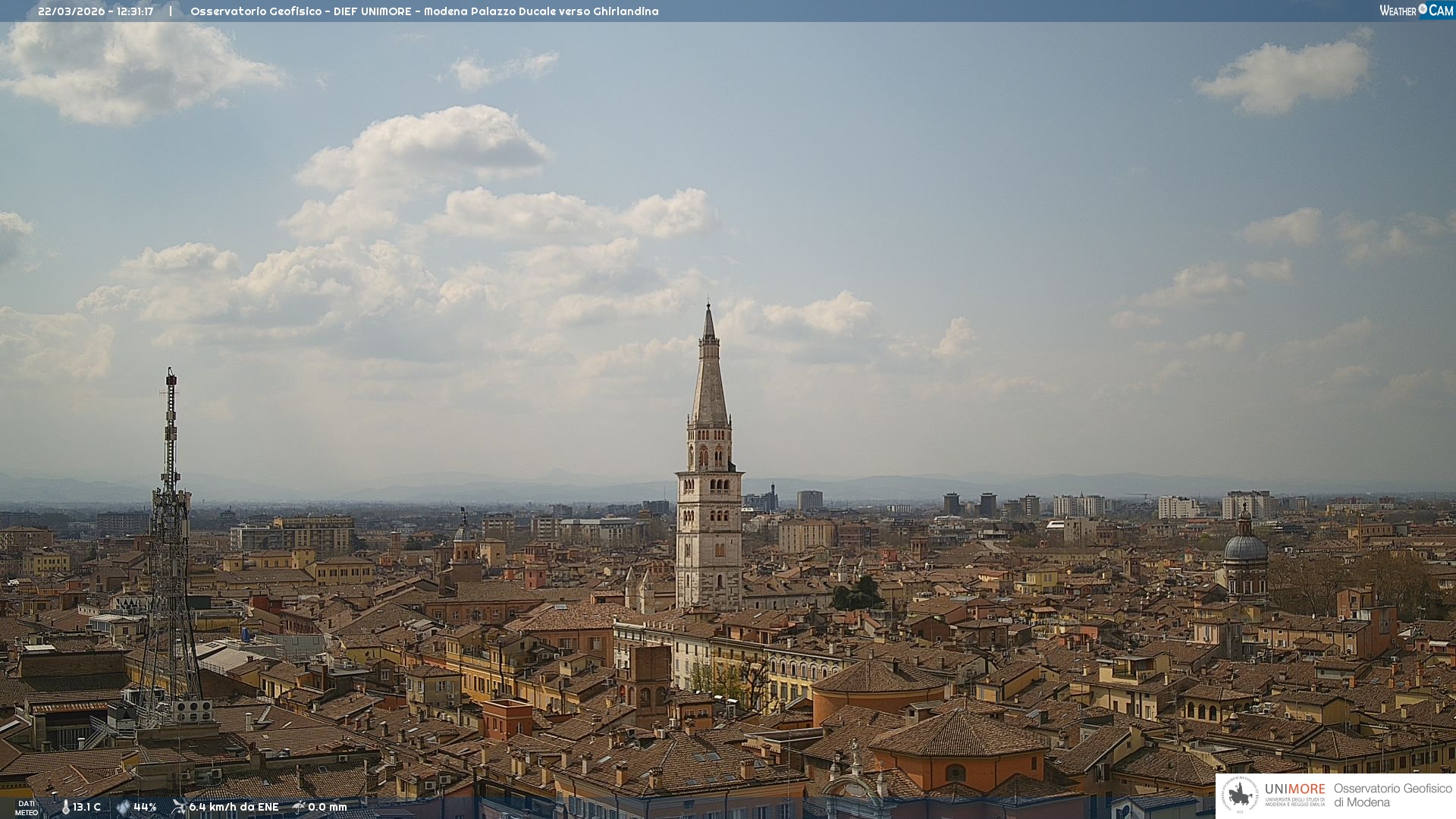Click the 13.1 C temperature reading

point(86,807)
